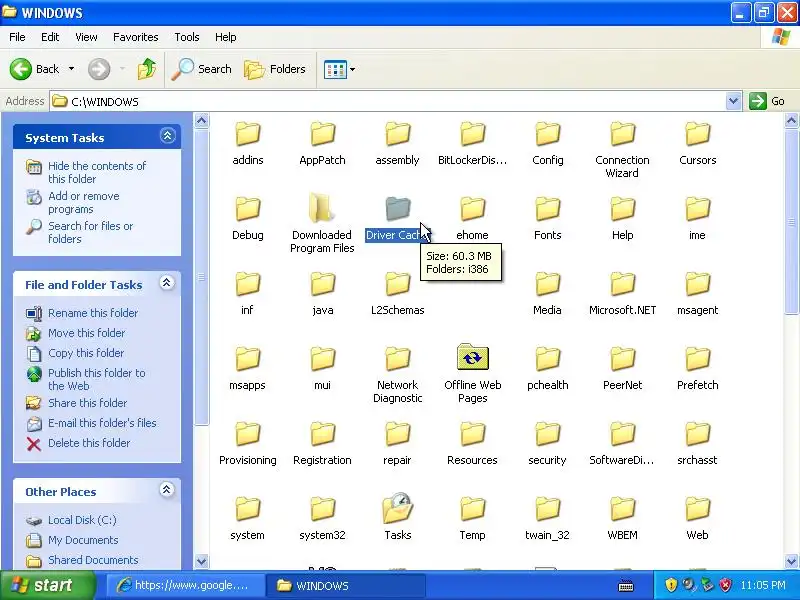Open the Windows start button
800x600 pixels.
point(48,585)
